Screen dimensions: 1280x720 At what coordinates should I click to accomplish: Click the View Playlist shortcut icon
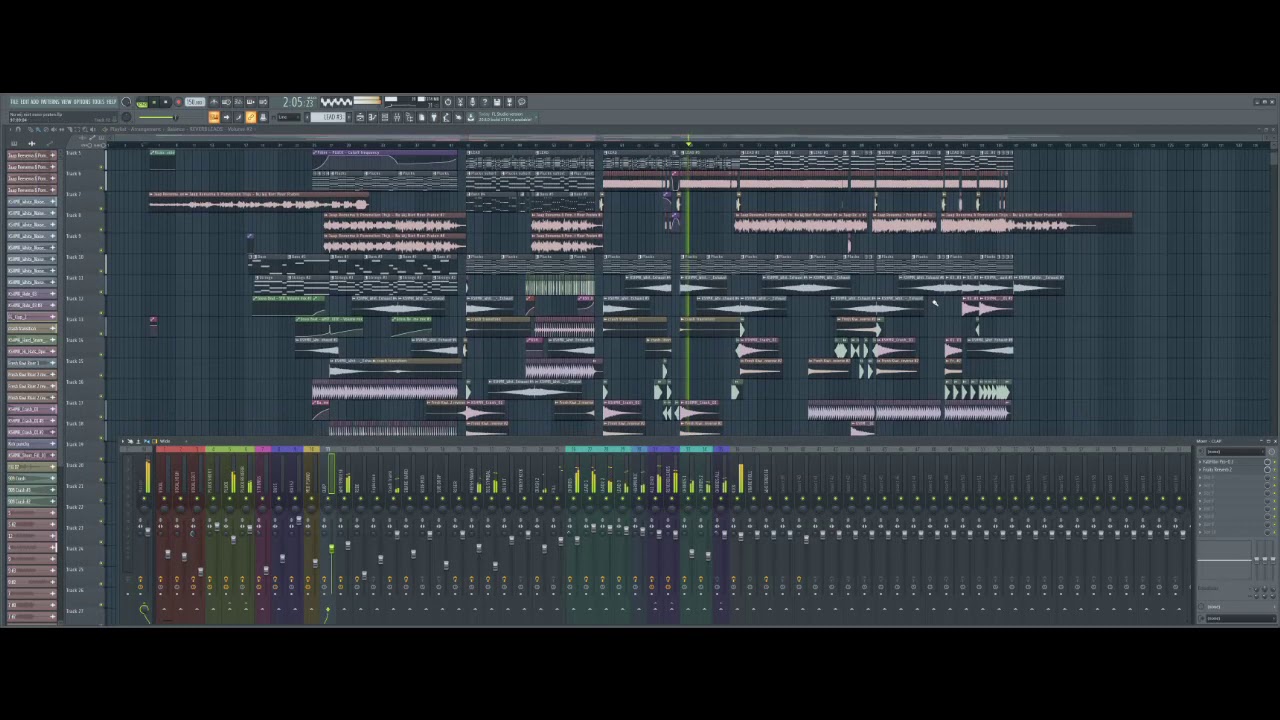click(x=360, y=117)
